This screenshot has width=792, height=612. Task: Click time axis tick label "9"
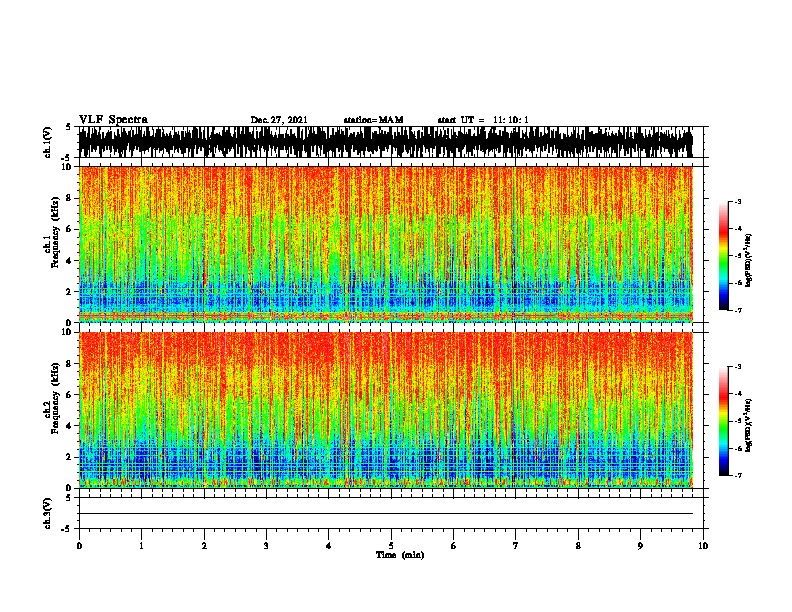pyautogui.click(x=640, y=546)
